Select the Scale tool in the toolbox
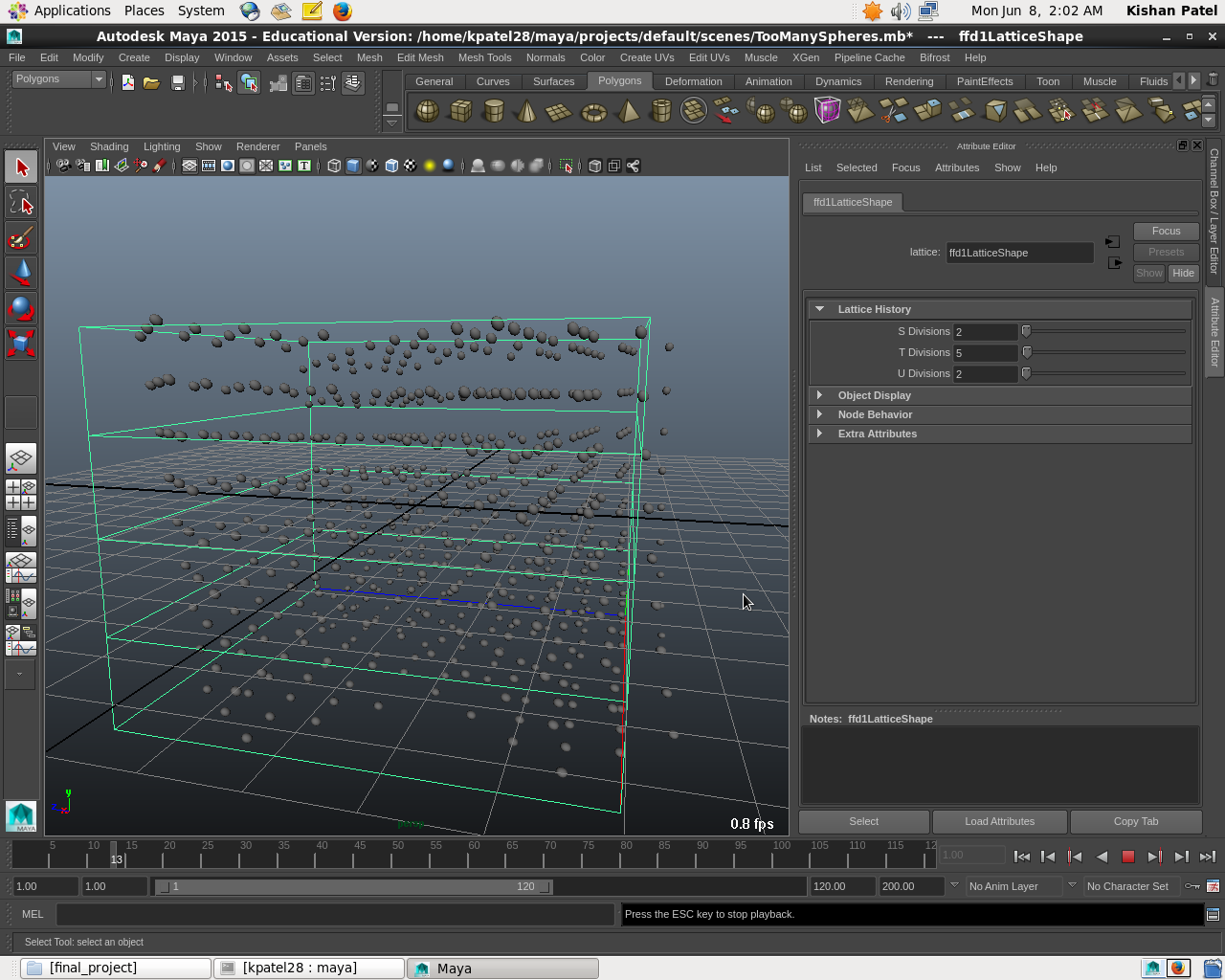This screenshot has height=980, width=1225. point(20,344)
